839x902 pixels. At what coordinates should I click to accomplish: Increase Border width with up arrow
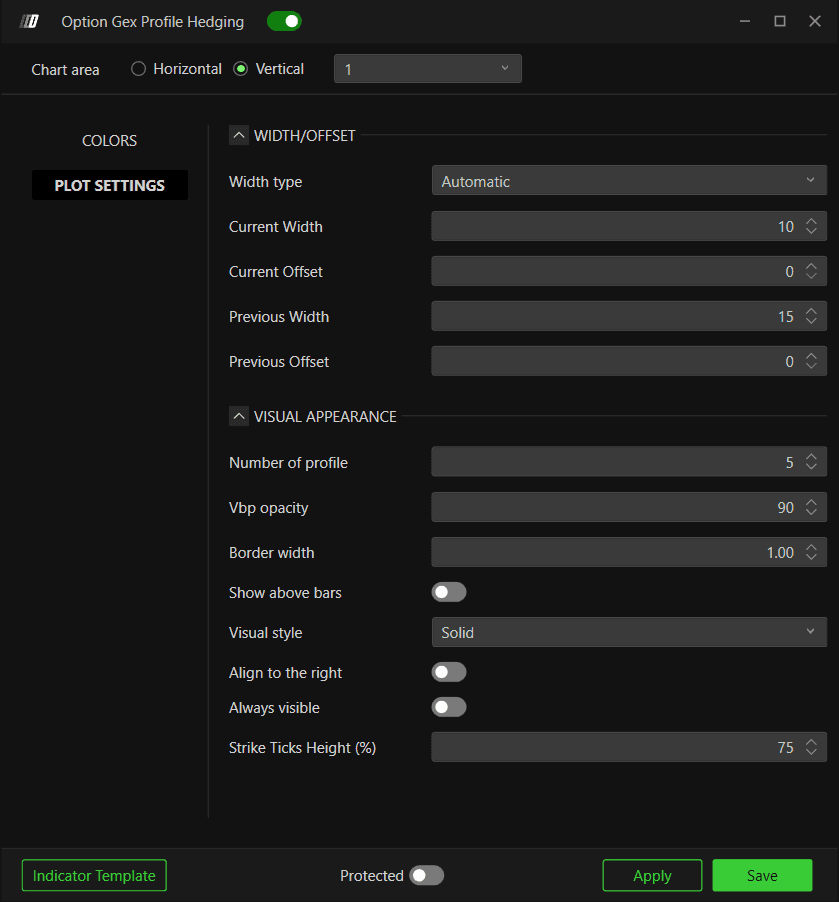coord(811,546)
